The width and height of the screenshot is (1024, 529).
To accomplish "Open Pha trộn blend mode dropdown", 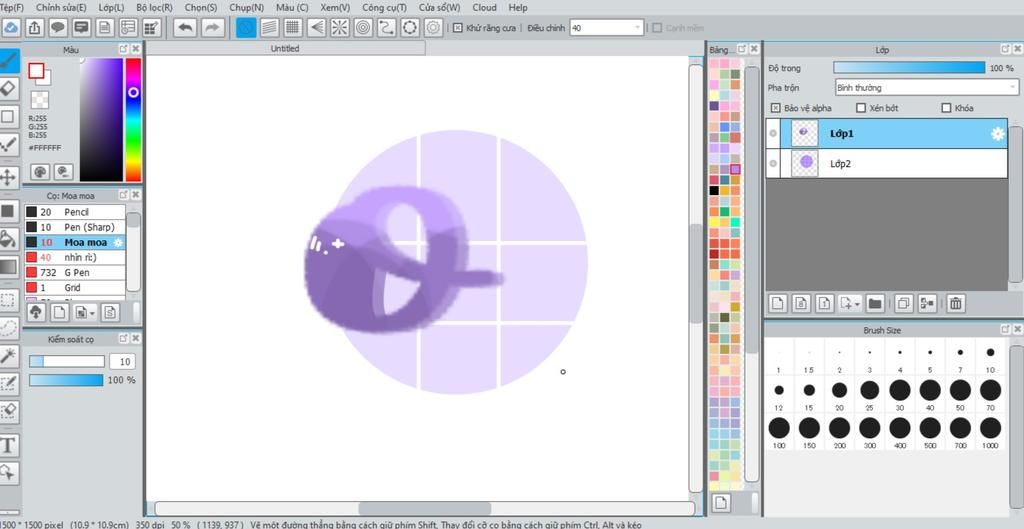I will (x=926, y=88).
